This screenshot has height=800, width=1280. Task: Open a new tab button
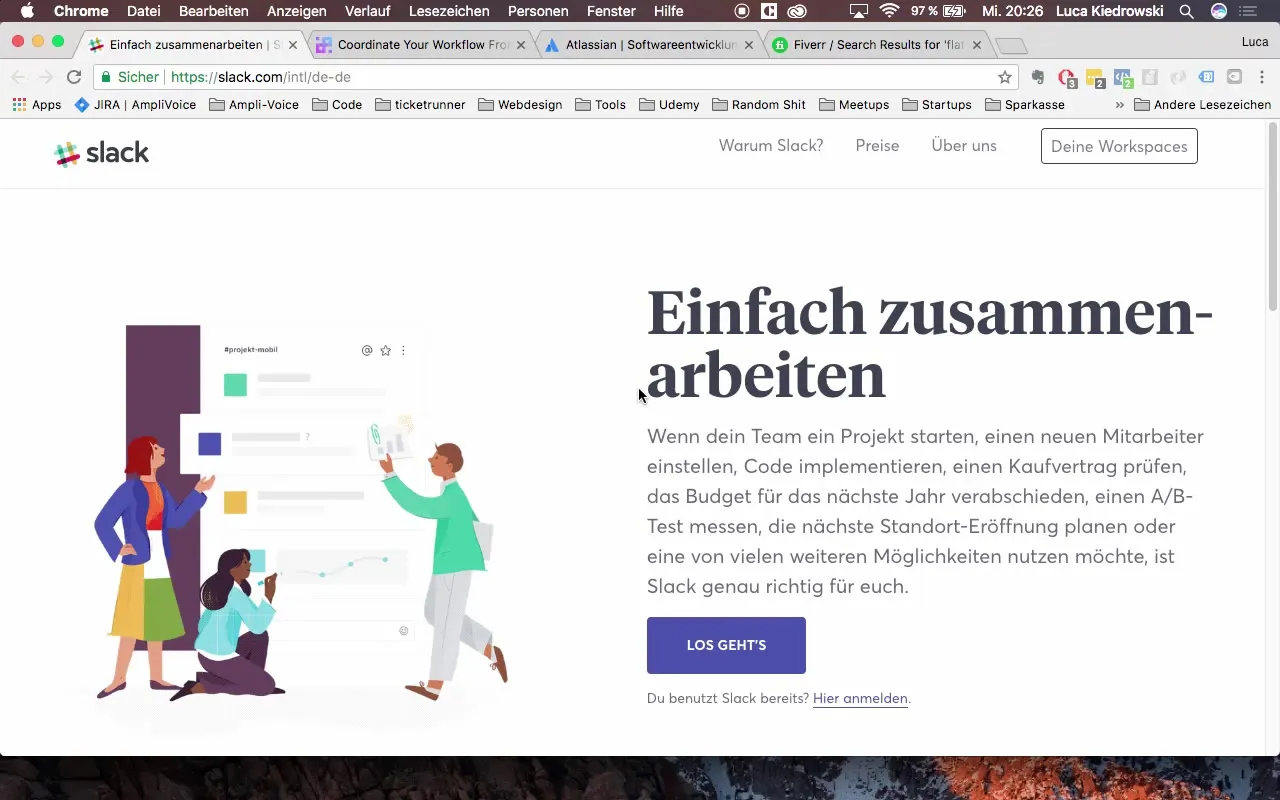click(x=1011, y=46)
